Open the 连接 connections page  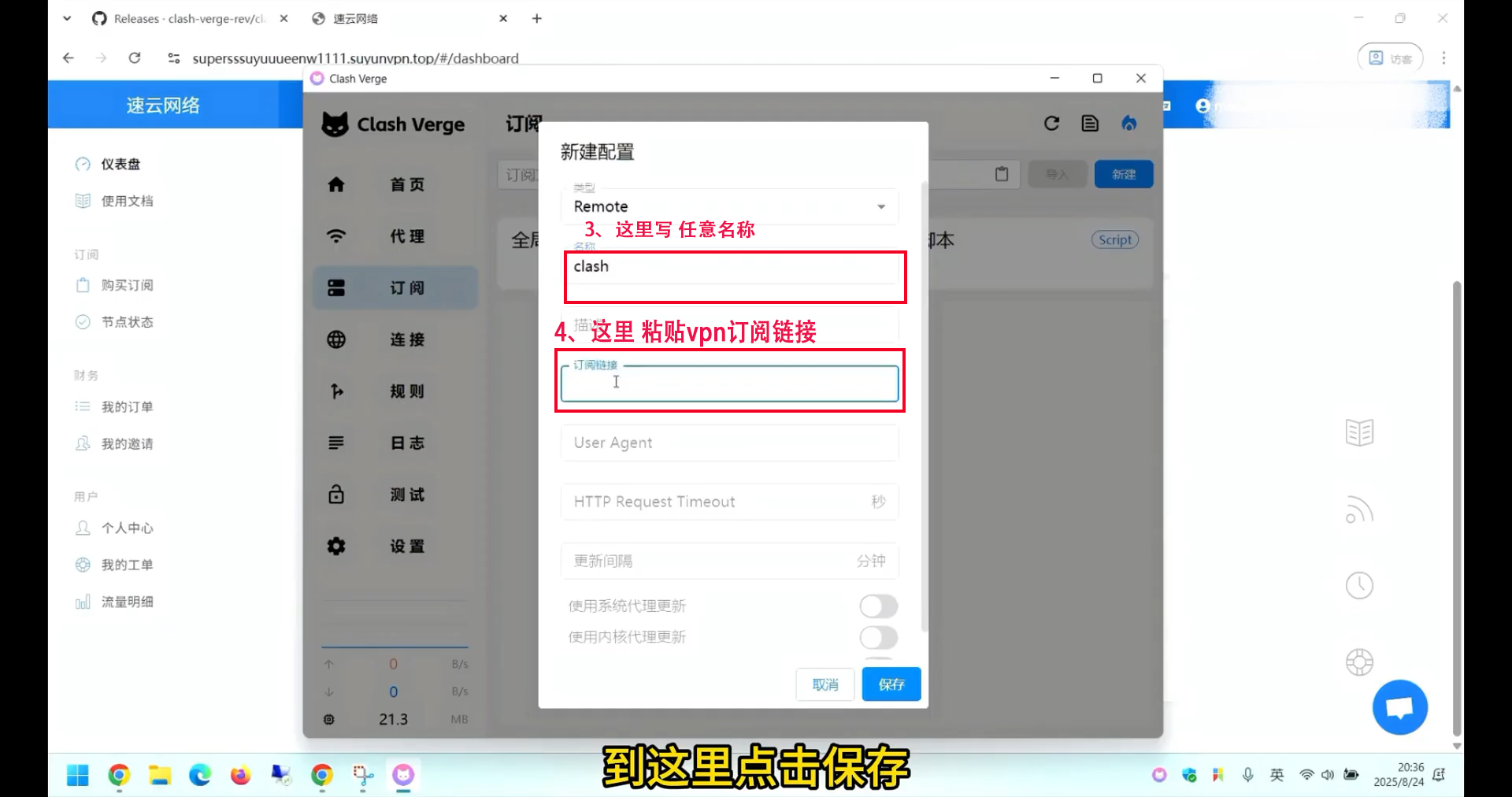[x=395, y=339]
